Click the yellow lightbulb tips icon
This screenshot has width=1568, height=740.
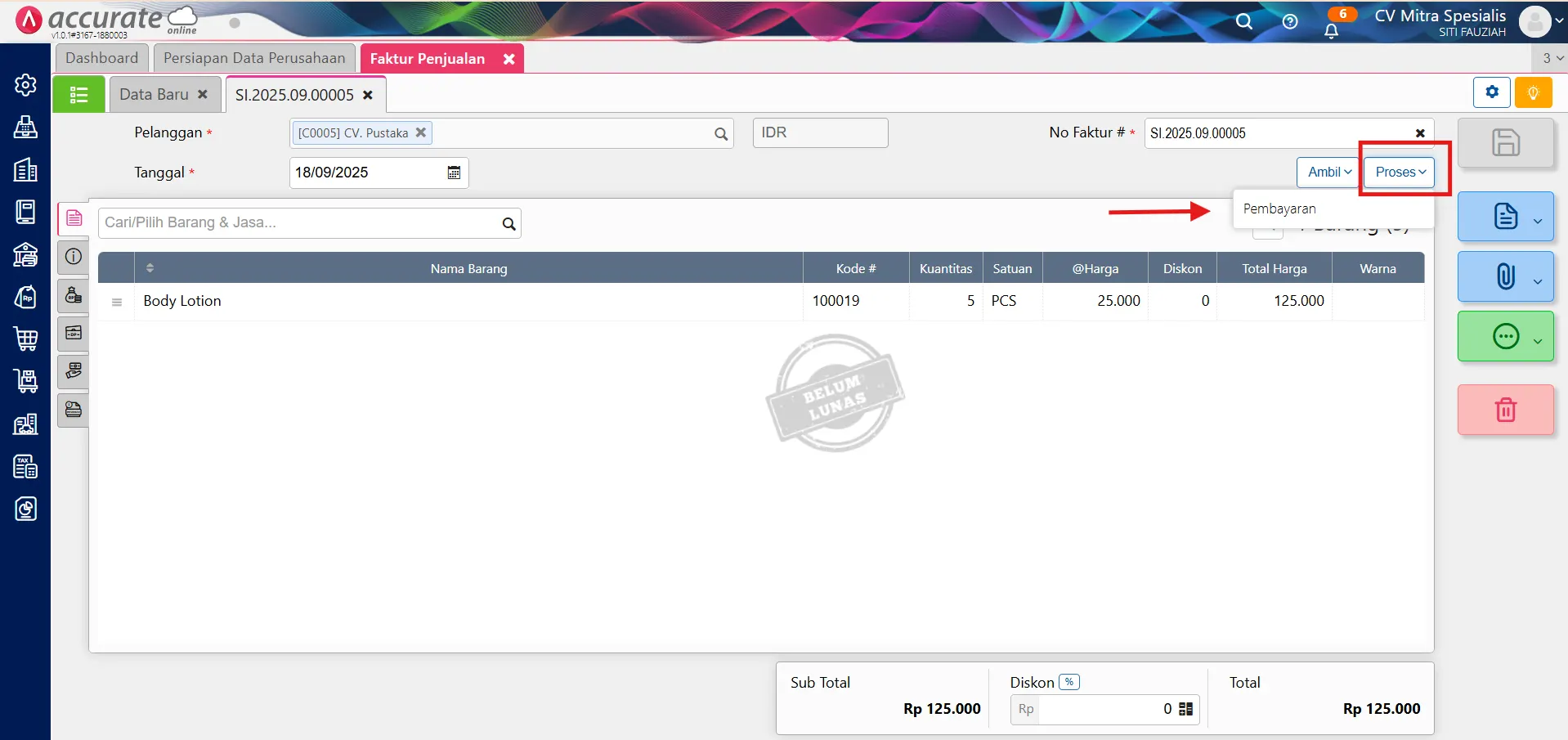point(1533,92)
